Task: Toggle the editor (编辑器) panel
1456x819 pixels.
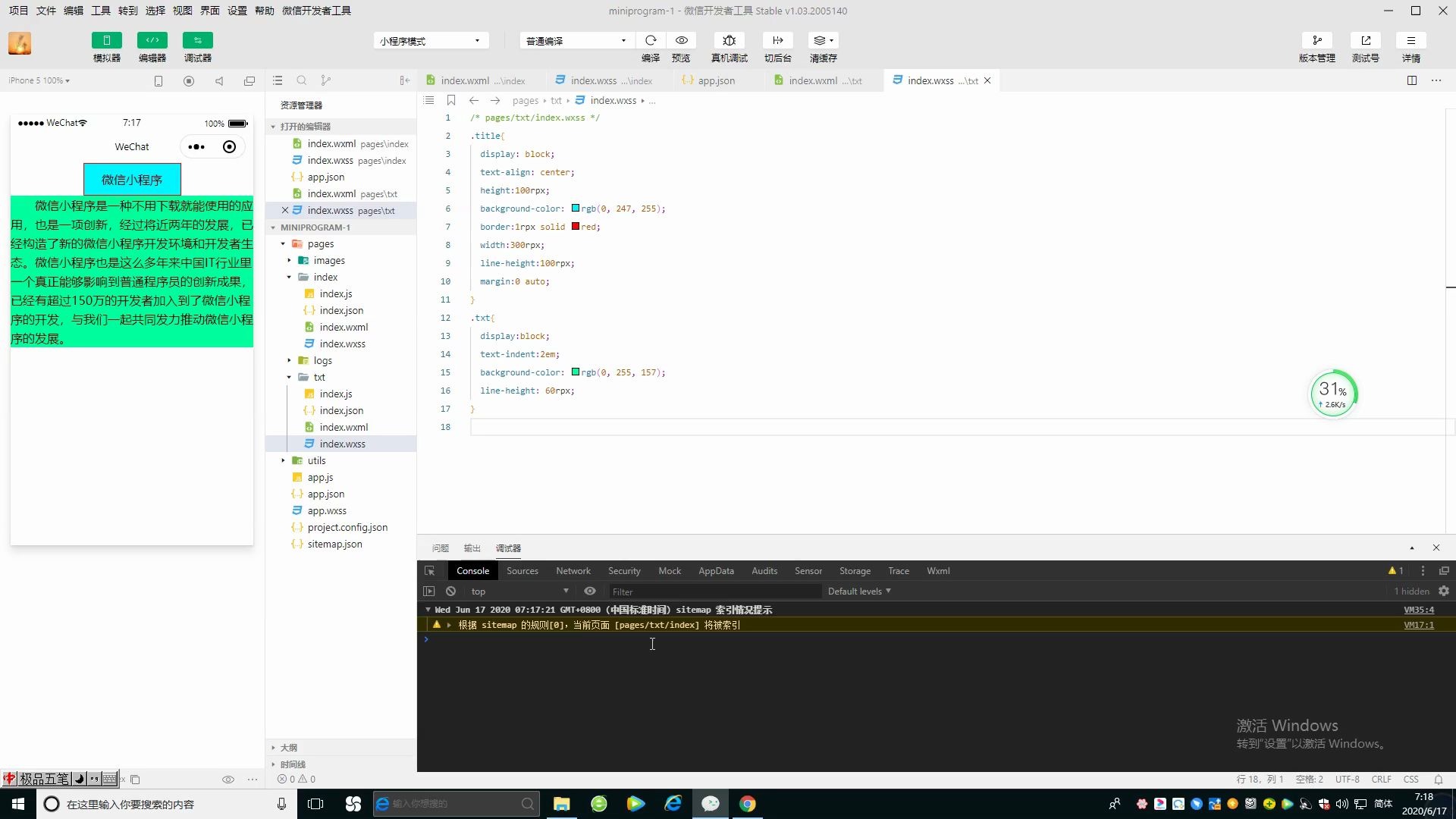Action: tap(152, 41)
